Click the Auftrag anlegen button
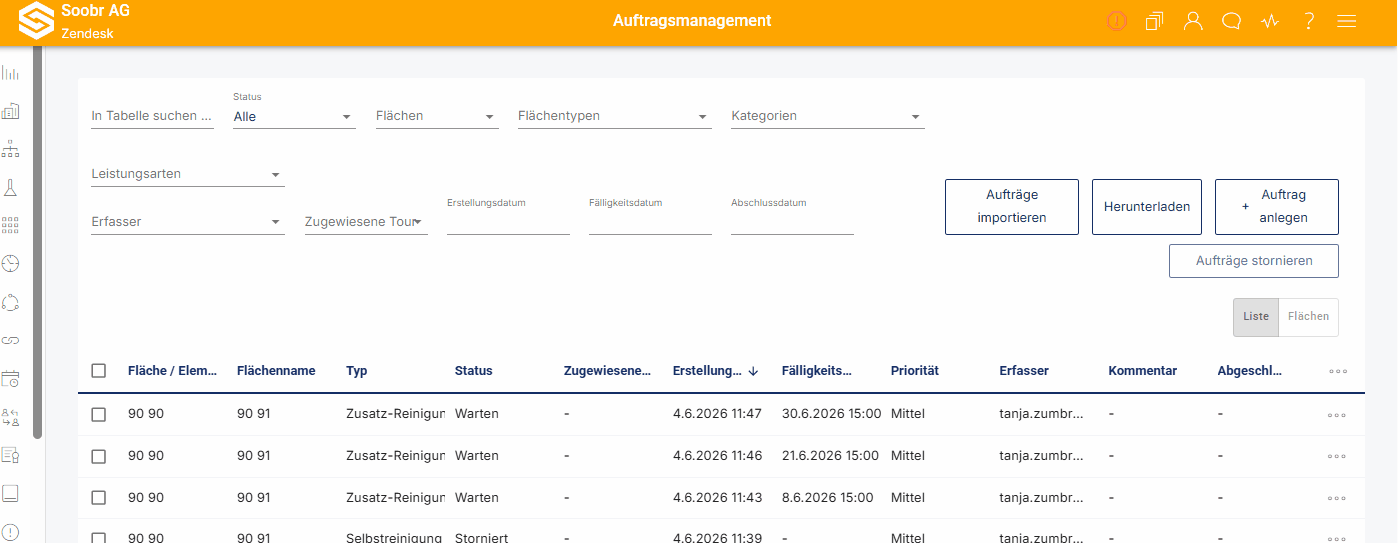Image resolution: width=1398 pixels, height=543 pixels. [1277, 207]
